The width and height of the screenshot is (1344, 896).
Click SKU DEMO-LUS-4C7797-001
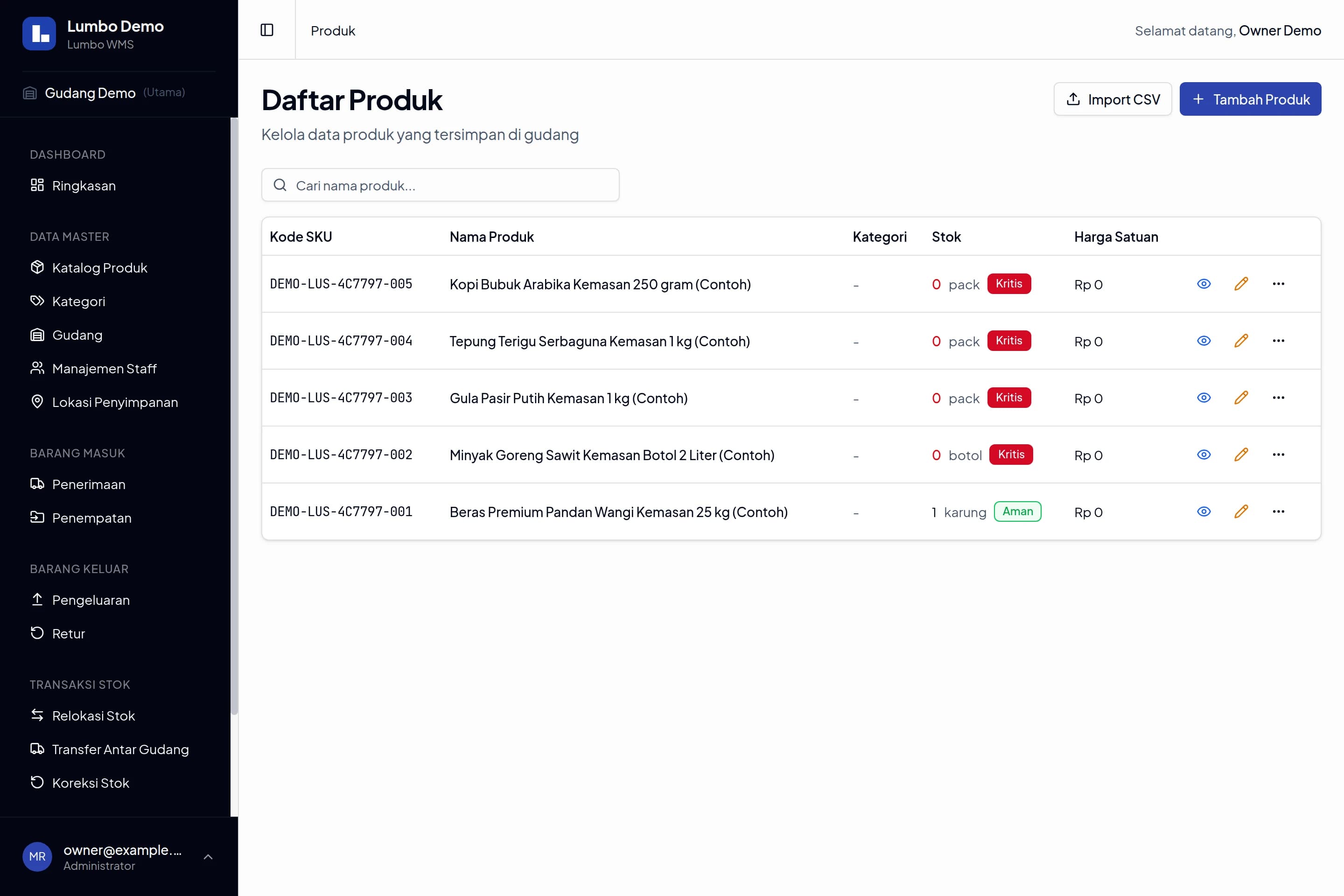341,512
